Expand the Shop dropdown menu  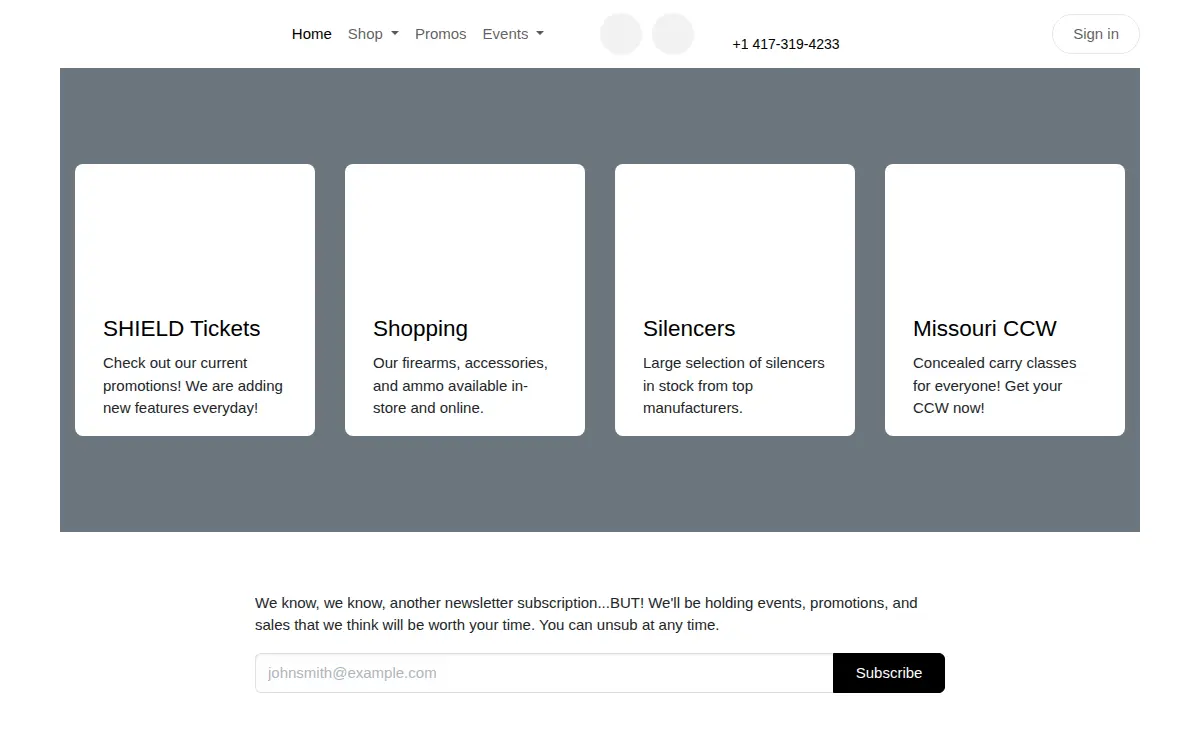click(x=373, y=34)
